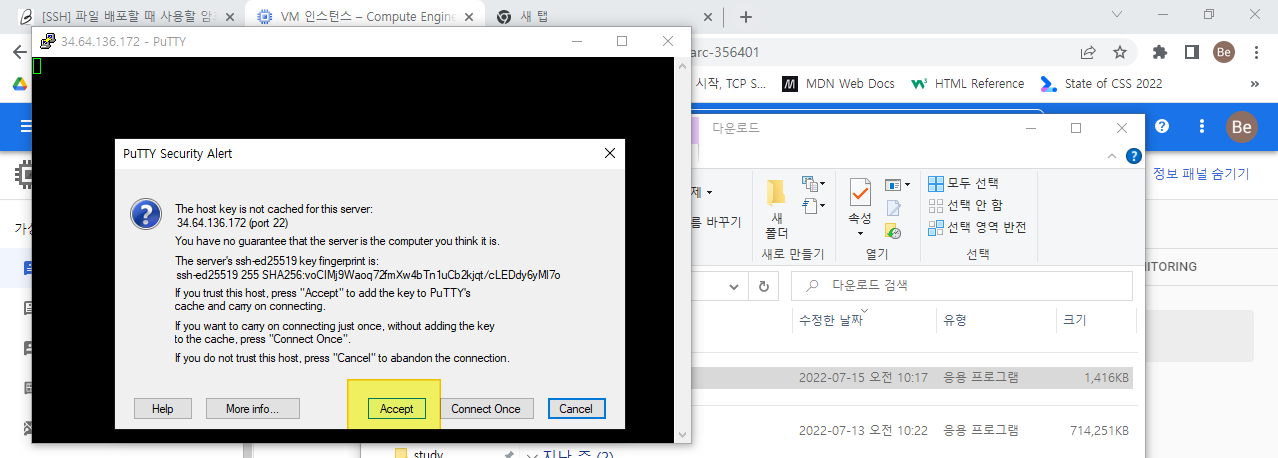Click the history icon in the ribbon
The width and height of the screenshot is (1278, 458).
[894, 231]
